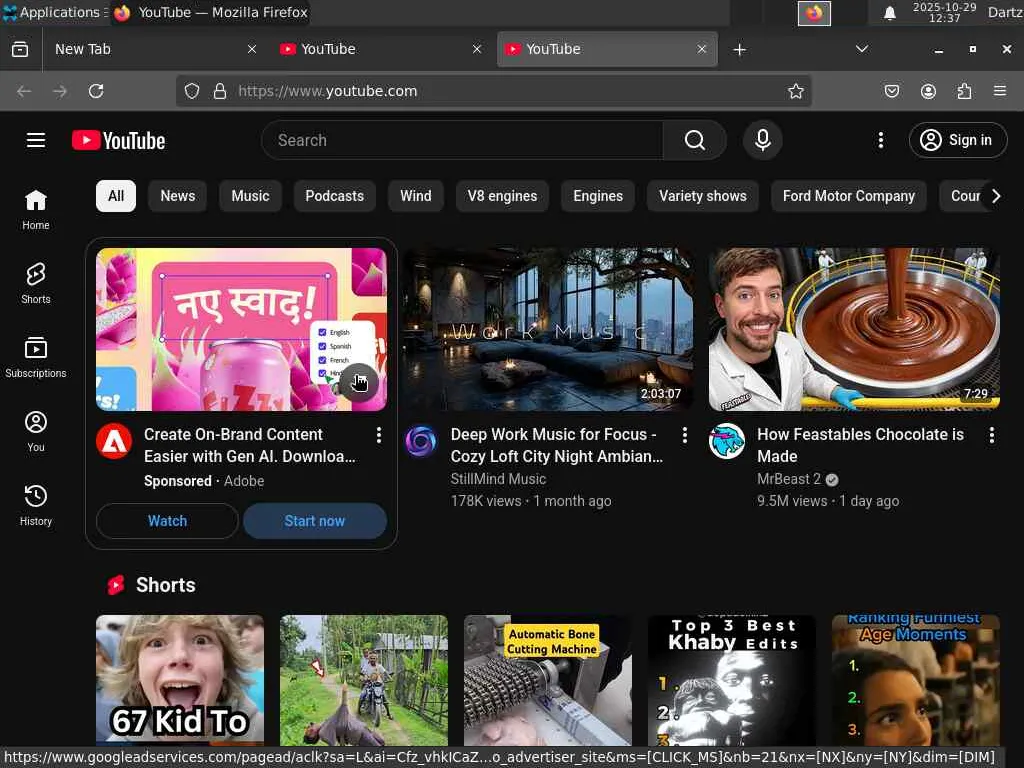Select the Variety shows filter chip
Screen dimensions: 1024x768
[x=703, y=196]
